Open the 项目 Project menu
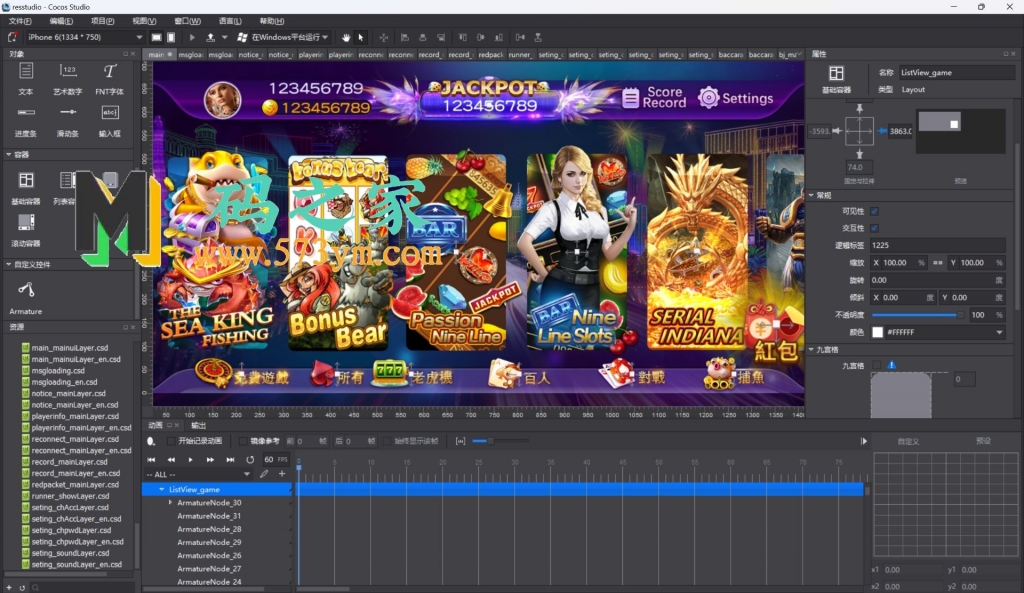This screenshot has width=1024, height=593. 103,21
